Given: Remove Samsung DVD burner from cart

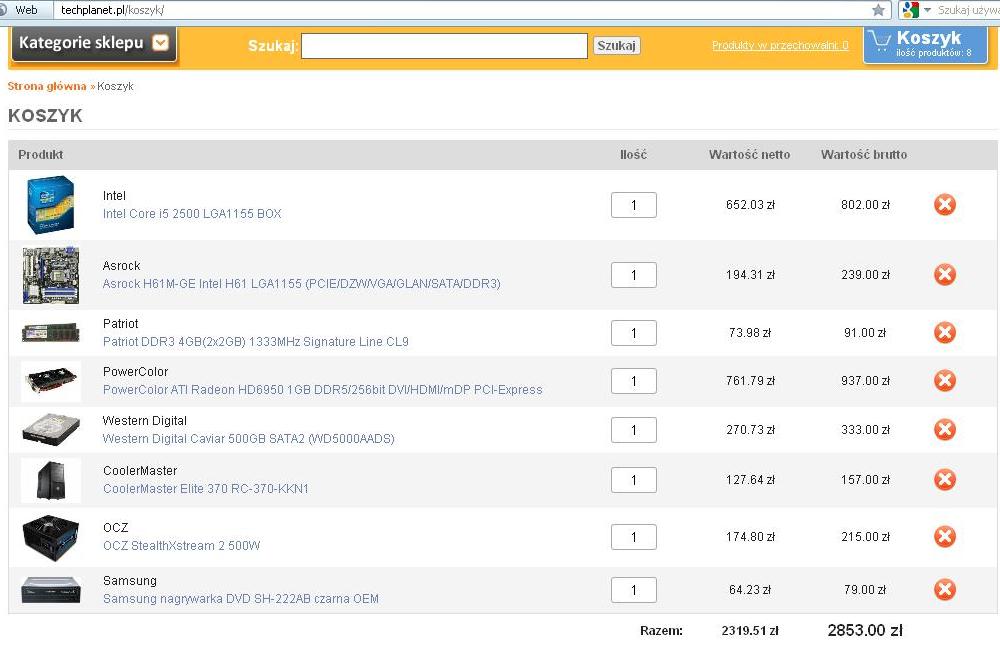Looking at the screenshot, I should click(945, 590).
